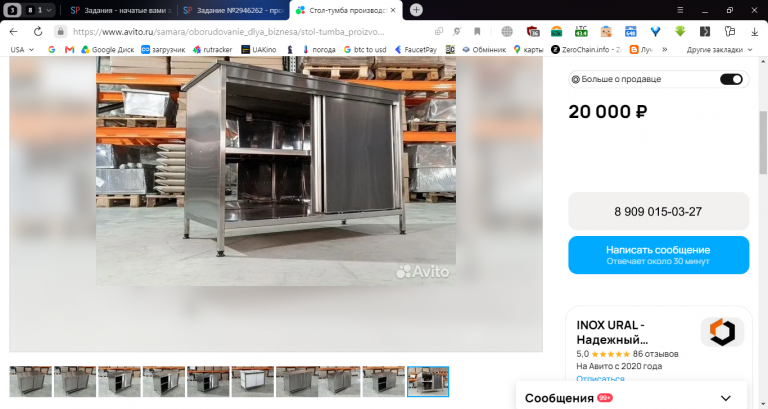Image resolution: width=768 pixels, height=409 pixels.
Task: Select the highlighted last gallery thumbnail
Action: 428,381
